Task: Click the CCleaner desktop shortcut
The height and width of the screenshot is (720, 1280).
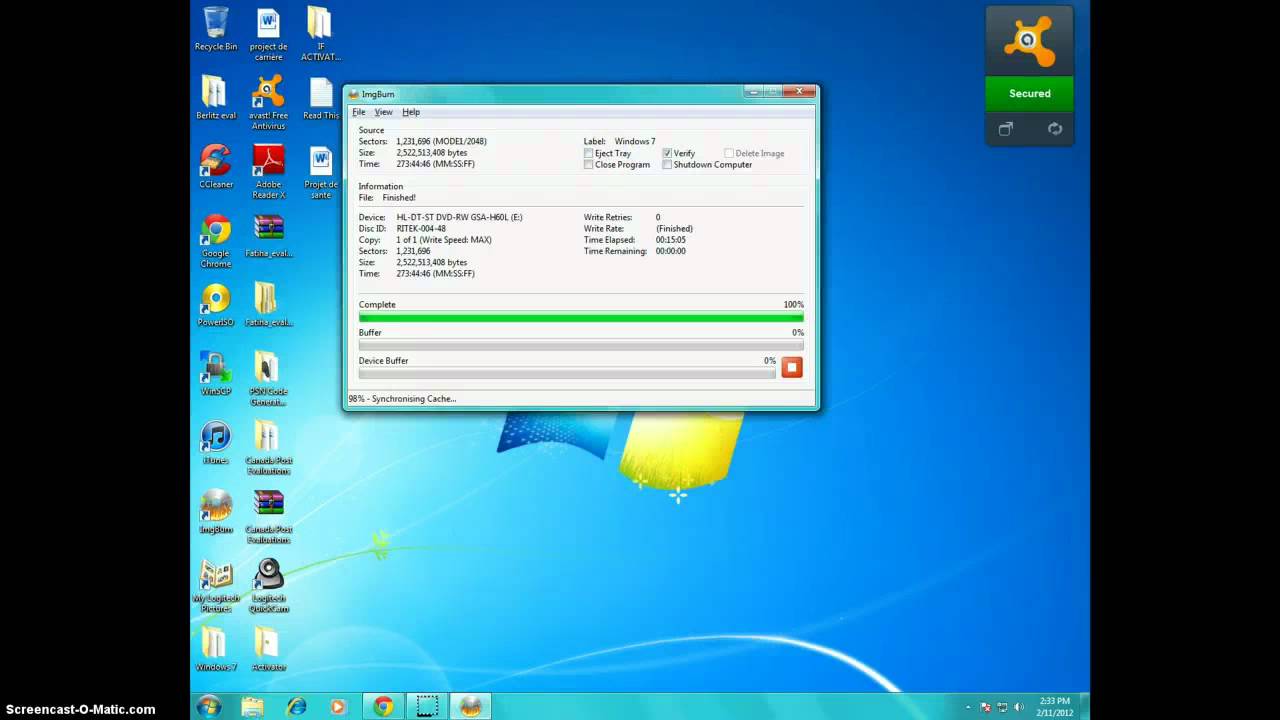Action: point(216,167)
